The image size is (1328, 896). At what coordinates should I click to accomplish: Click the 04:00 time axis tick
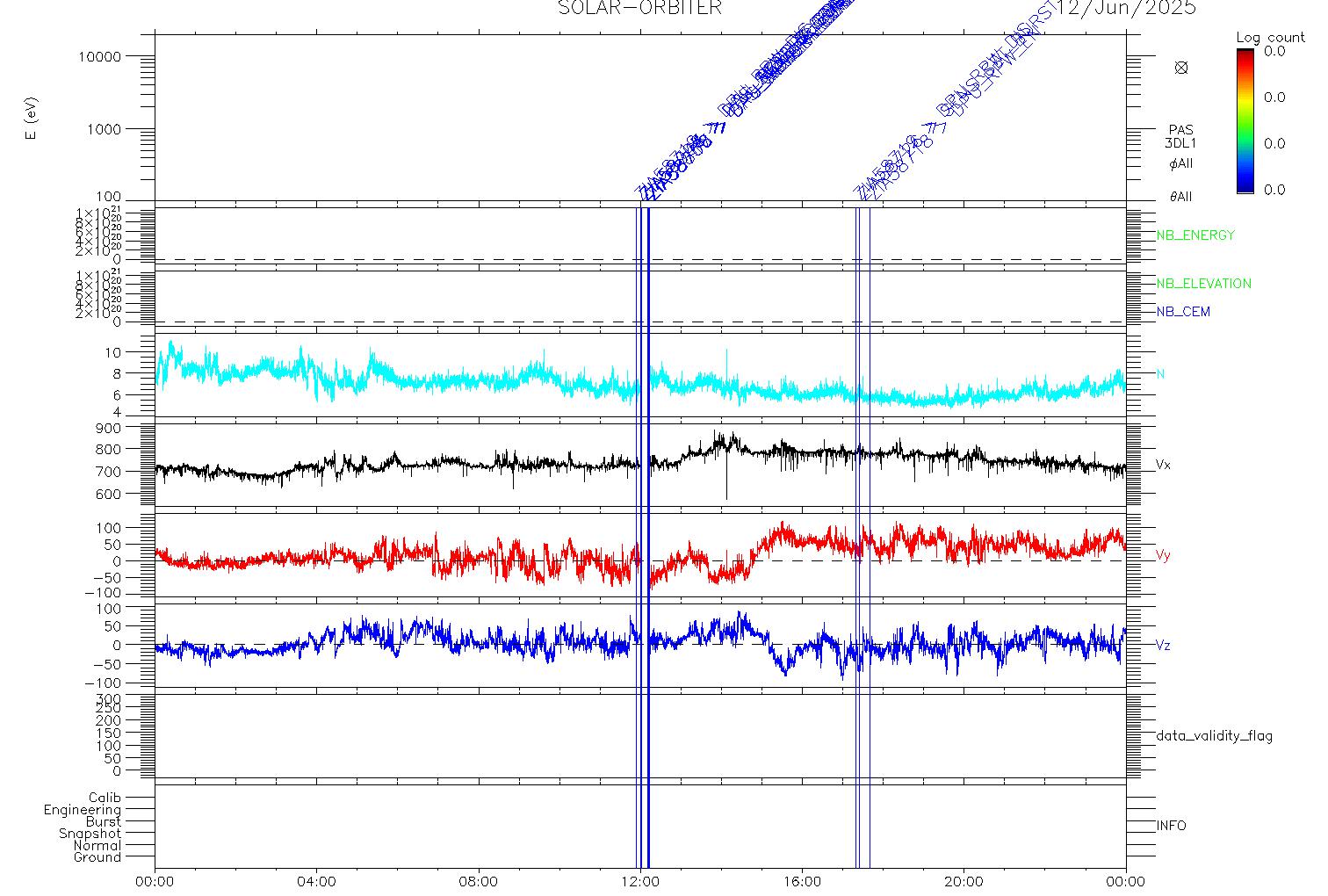click(x=317, y=881)
